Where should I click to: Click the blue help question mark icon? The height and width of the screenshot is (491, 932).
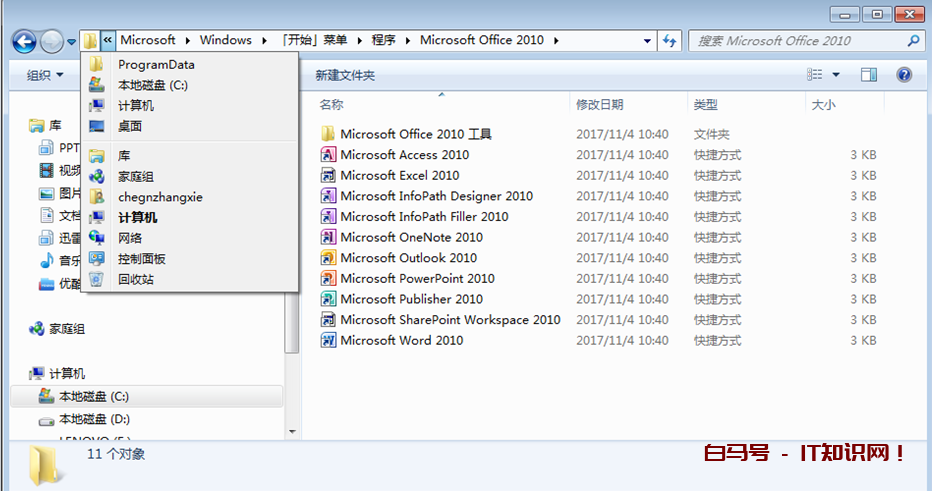click(904, 75)
